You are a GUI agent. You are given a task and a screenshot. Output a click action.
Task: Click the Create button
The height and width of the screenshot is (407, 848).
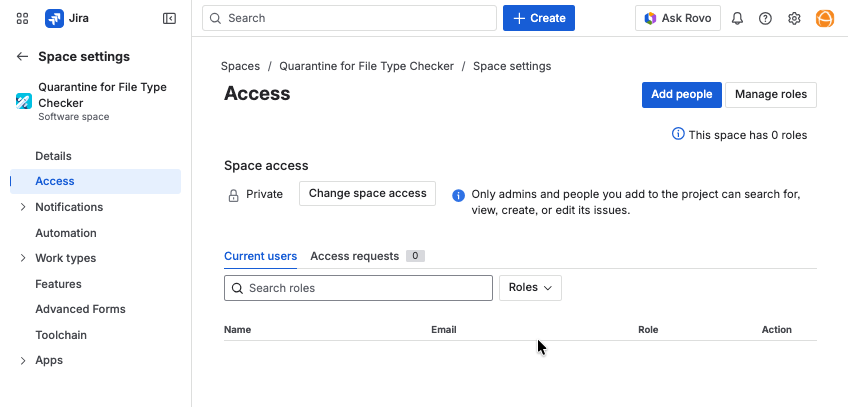[539, 18]
